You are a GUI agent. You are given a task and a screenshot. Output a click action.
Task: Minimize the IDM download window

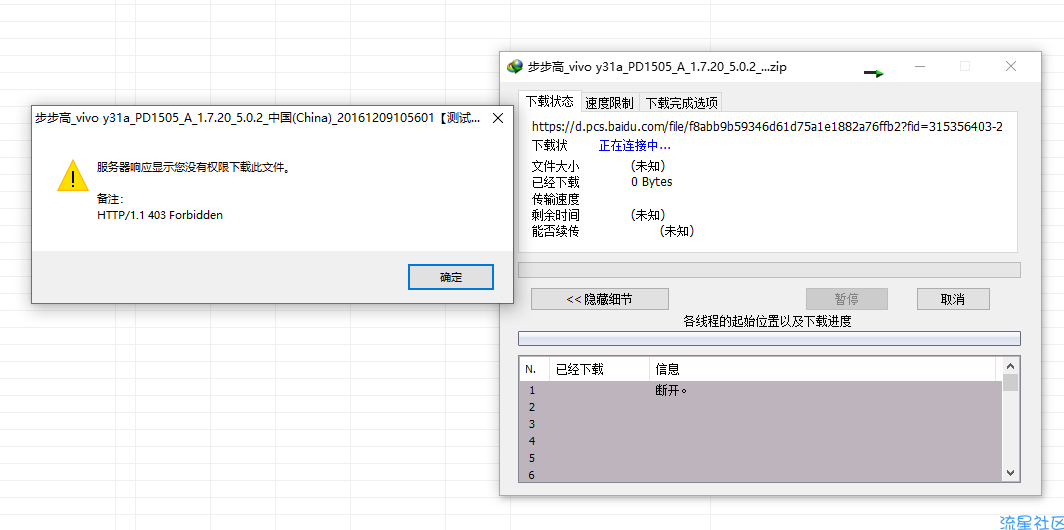click(919, 67)
